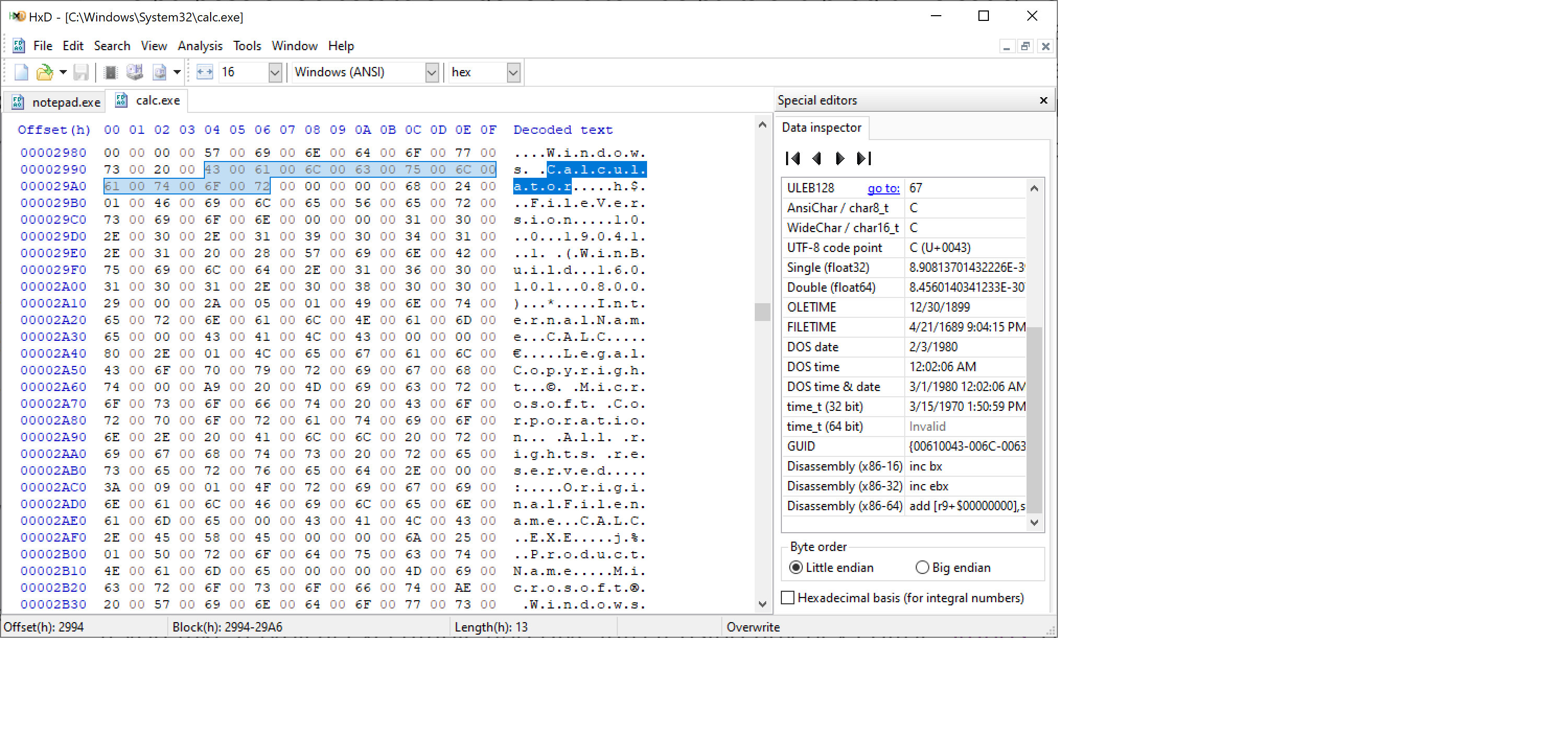Click the hex view vertical scrollbar thumb
Image resolution: width=1568 pixels, height=746 pixels.
[762, 312]
